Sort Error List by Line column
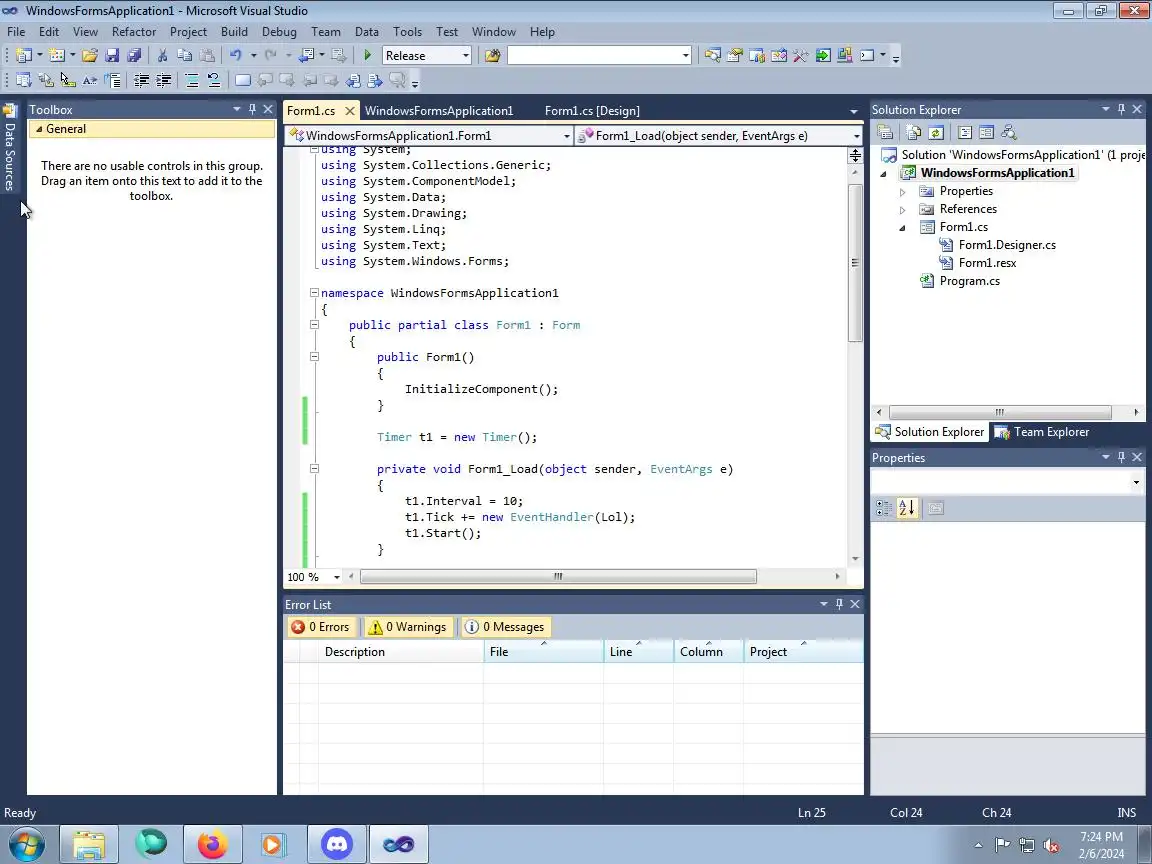Viewport: 1152px width, 864px height. coord(638,652)
